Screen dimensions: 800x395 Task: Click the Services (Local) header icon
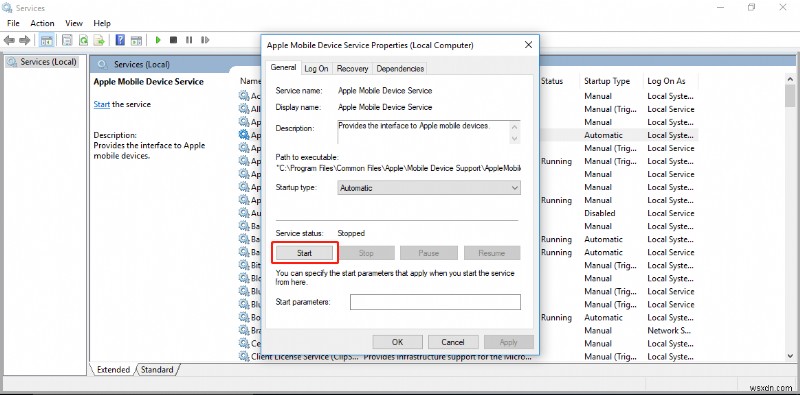(x=103, y=64)
